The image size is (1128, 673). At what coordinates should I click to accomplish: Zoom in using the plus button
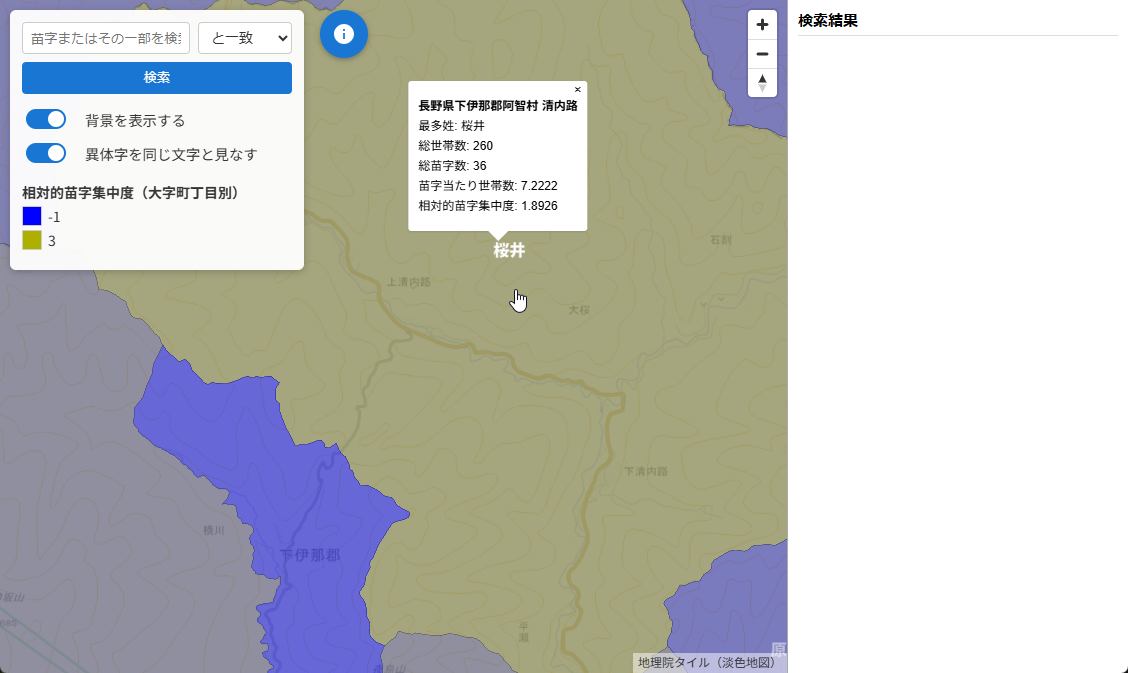click(762, 24)
